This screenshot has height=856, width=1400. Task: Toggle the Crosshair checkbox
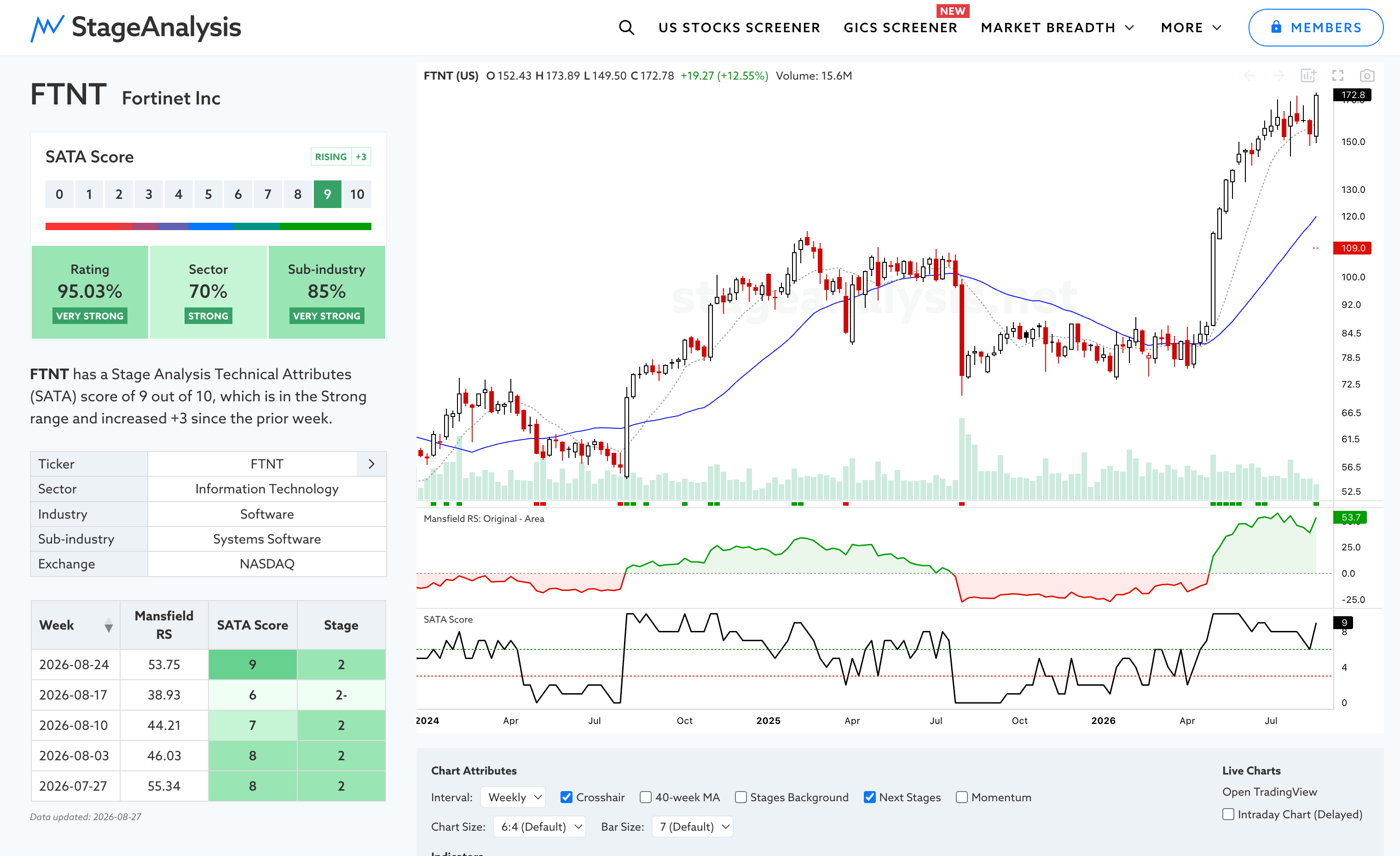coord(566,797)
